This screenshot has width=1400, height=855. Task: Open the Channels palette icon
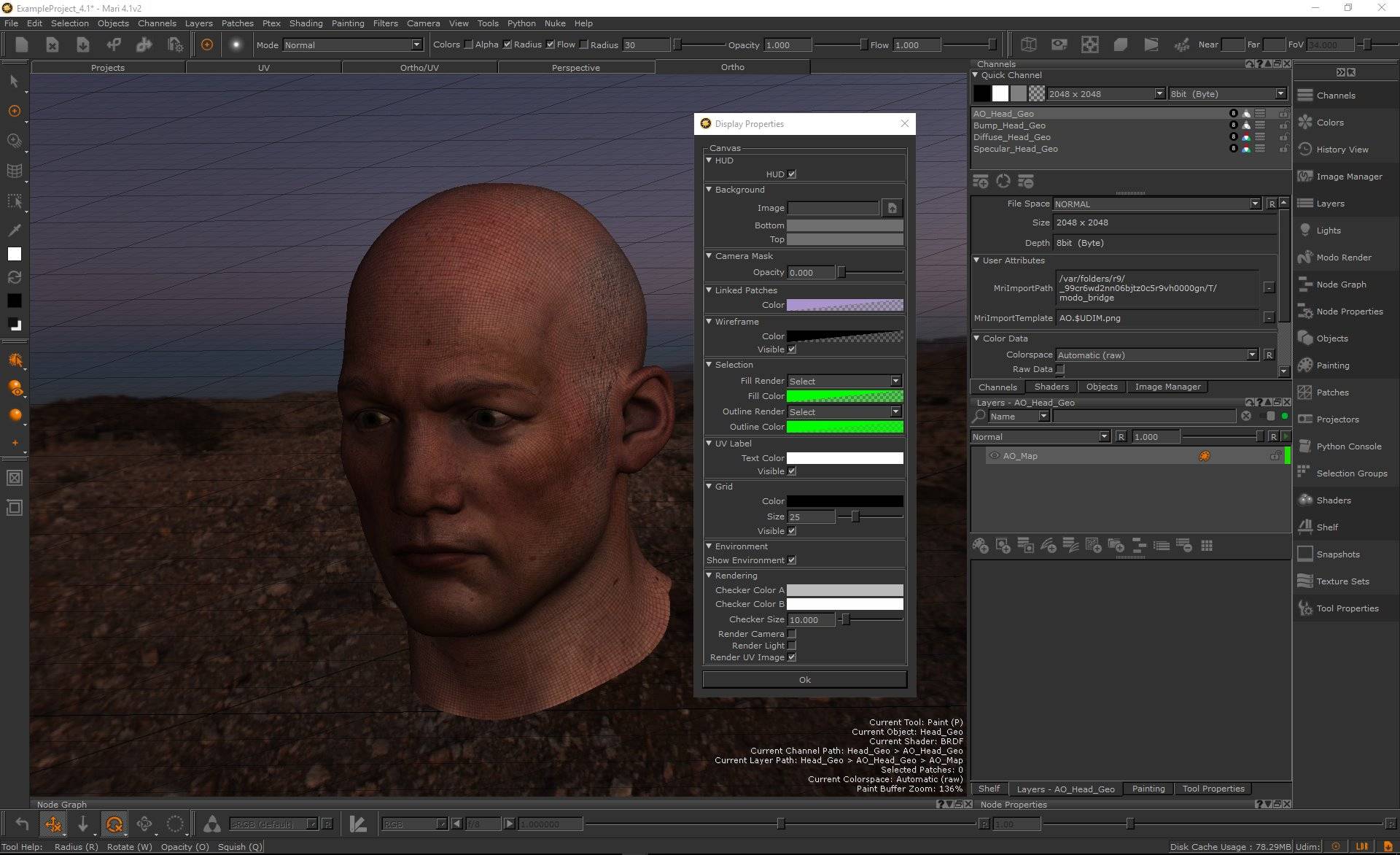point(1305,96)
